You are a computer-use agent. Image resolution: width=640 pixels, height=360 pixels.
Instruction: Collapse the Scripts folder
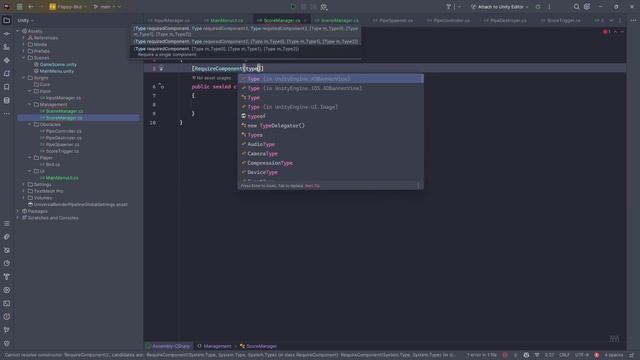24,78
